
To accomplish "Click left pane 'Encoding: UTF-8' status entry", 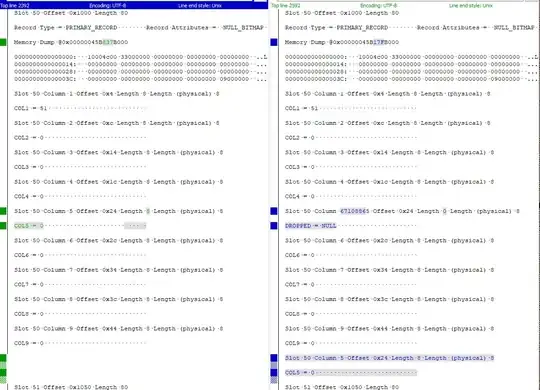I will (107, 6).
